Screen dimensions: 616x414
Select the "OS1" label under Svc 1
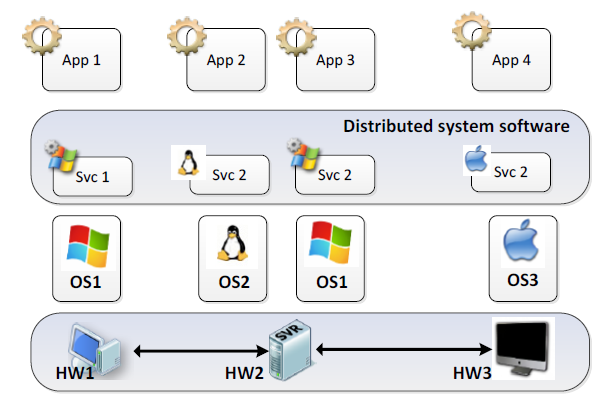point(85,282)
